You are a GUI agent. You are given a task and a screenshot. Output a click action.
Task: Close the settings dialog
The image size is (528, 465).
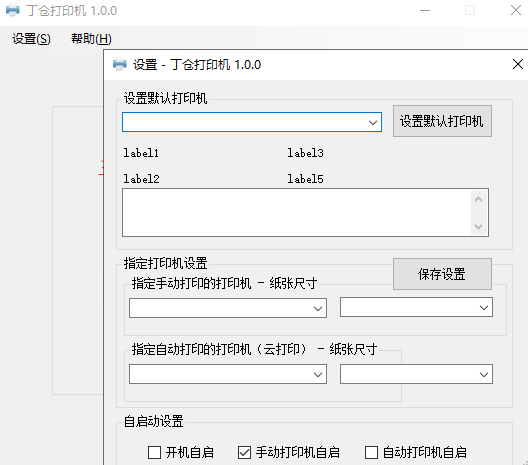coord(518,64)
